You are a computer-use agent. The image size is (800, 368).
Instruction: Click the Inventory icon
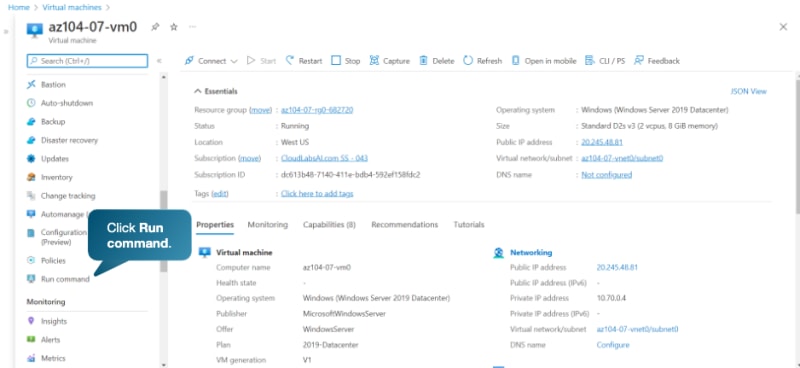pyautogui.click(x=31, y=177)
